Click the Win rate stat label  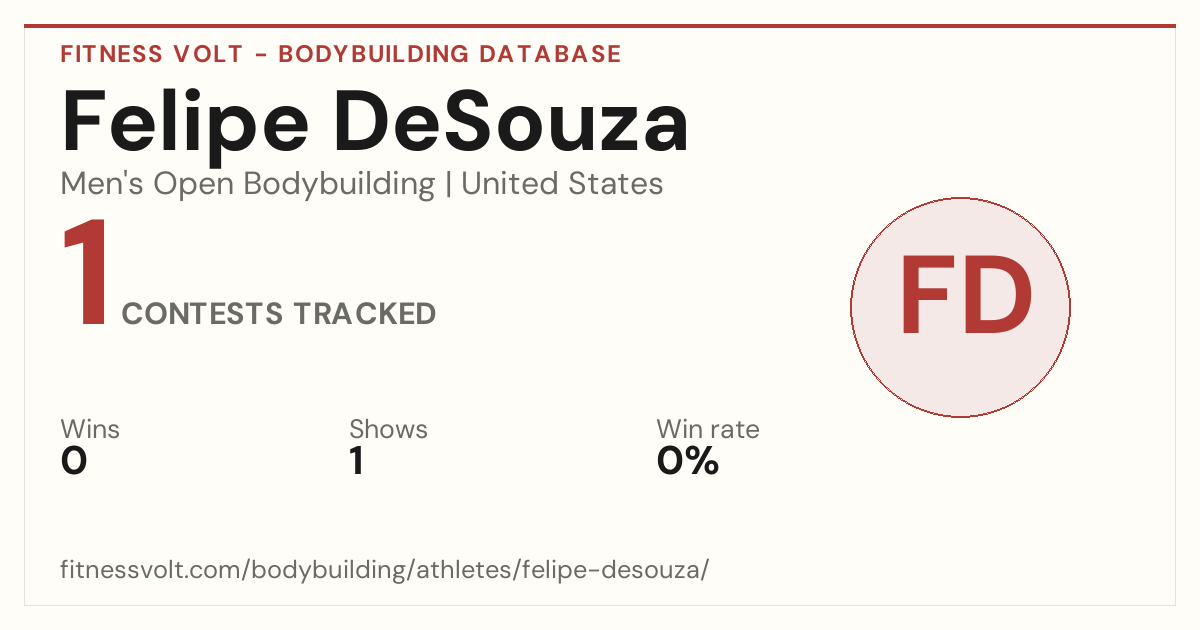coord(708,429)
